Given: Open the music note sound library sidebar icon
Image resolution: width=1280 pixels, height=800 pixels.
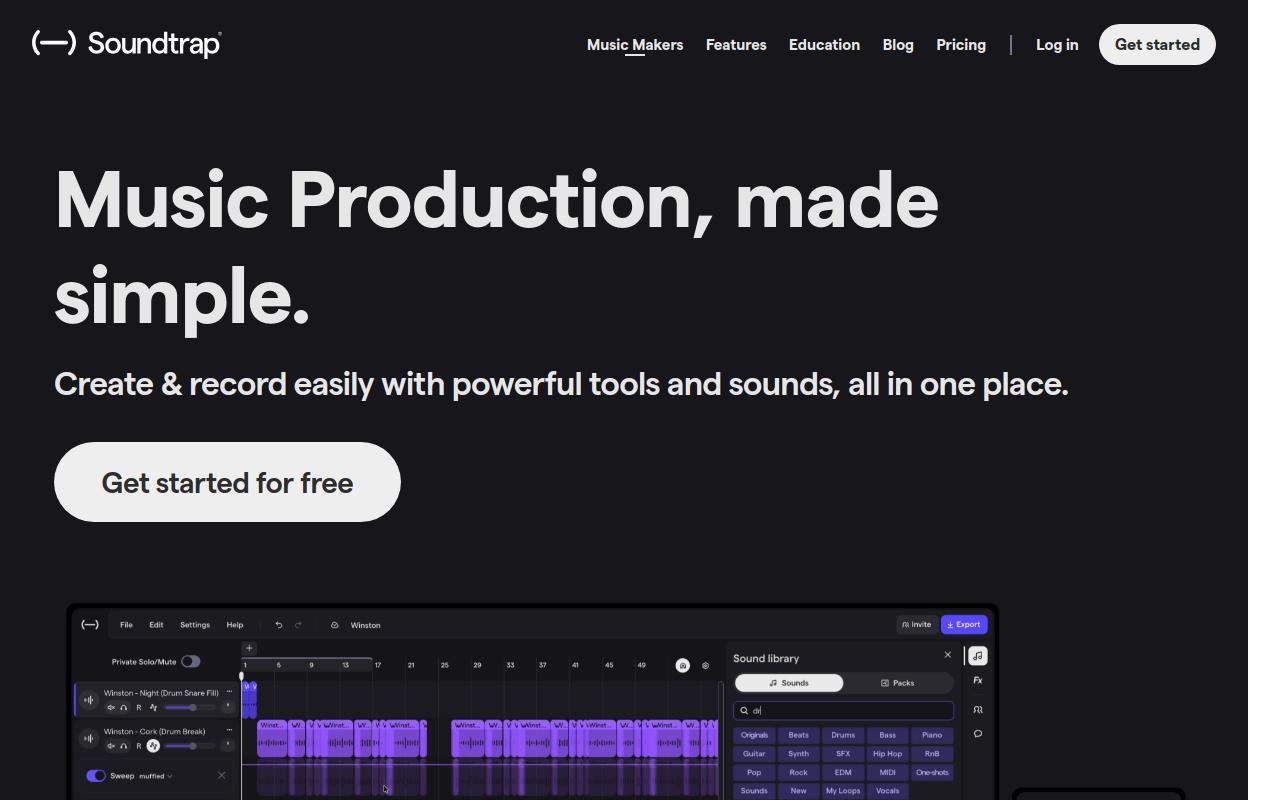Looking at the screenshot, I should point(978,656).
